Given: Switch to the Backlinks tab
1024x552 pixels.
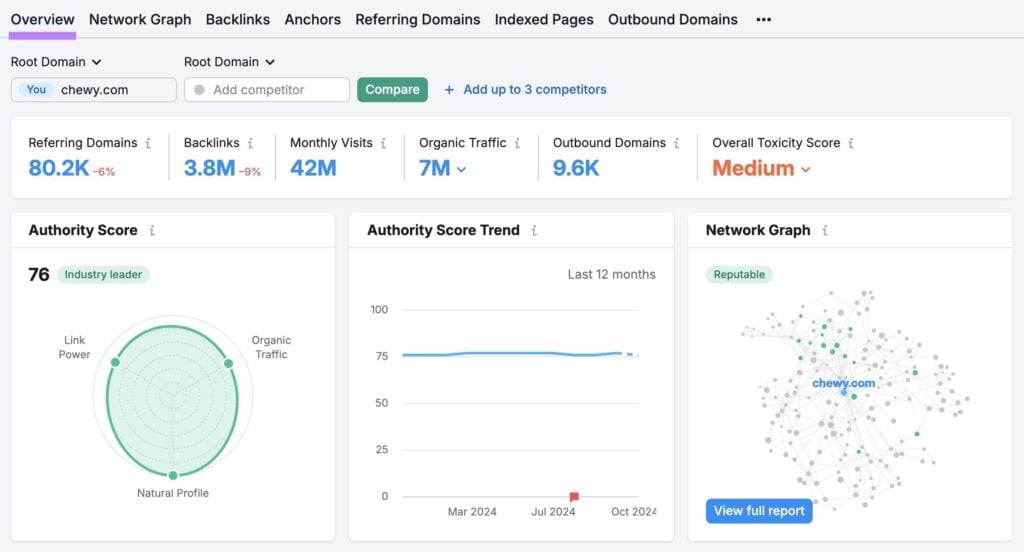Looking at the screenshot, I should pyautogui.click(x=237, y=19).
